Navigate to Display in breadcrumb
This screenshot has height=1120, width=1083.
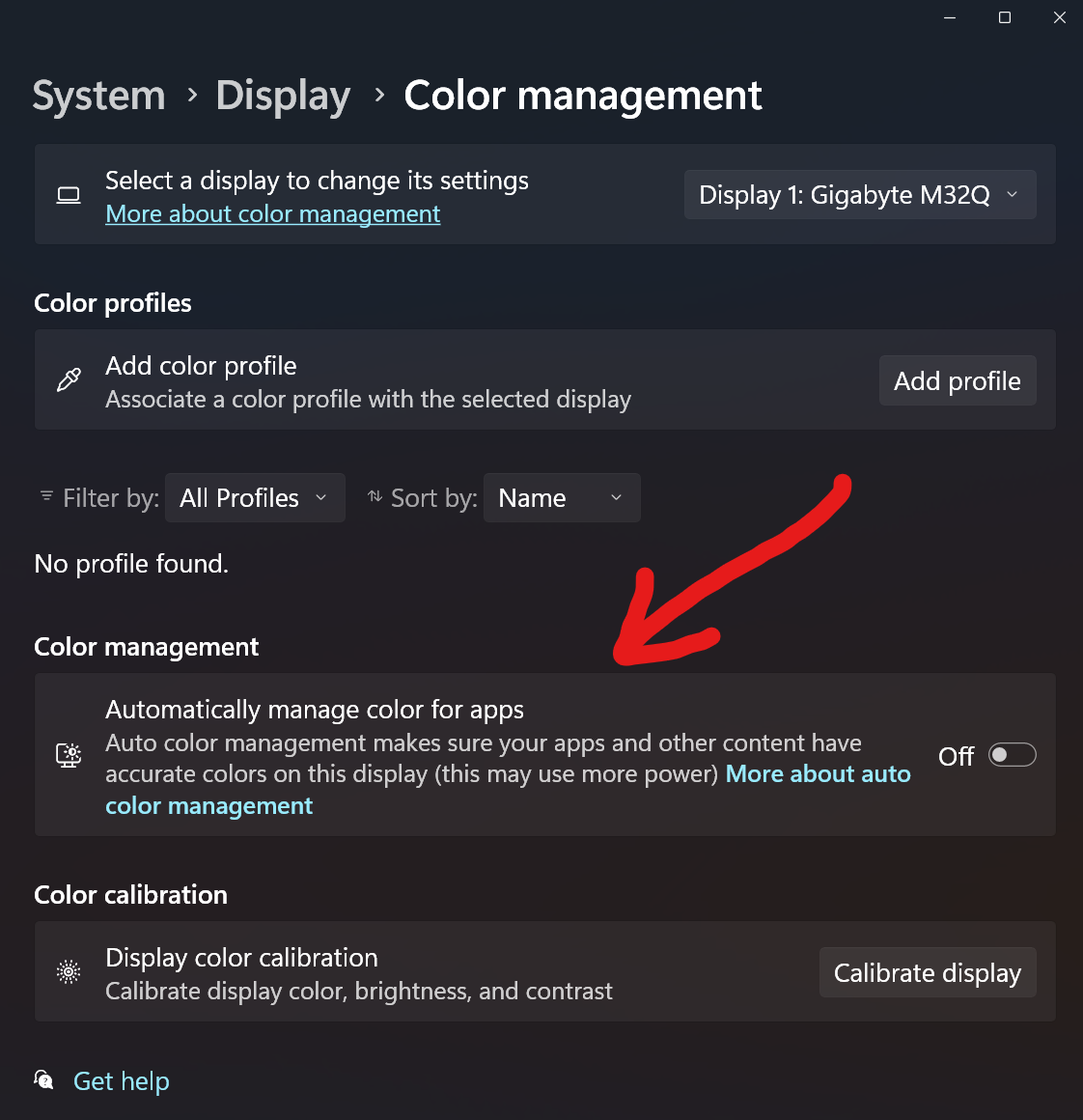284,97
